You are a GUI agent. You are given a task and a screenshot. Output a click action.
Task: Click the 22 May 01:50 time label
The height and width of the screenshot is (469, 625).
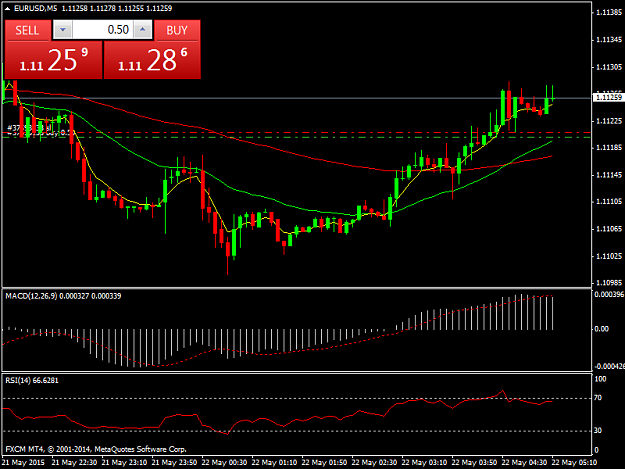pos(324,462)
